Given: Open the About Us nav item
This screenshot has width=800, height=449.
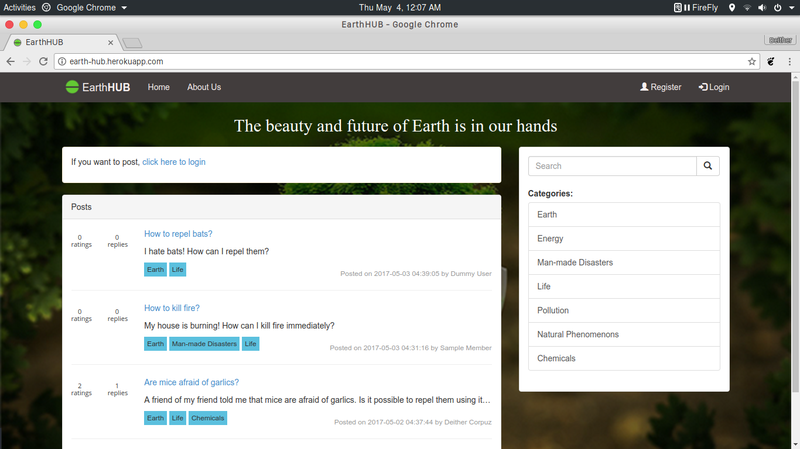Looking at the screenshot, I should coord(204,87).
